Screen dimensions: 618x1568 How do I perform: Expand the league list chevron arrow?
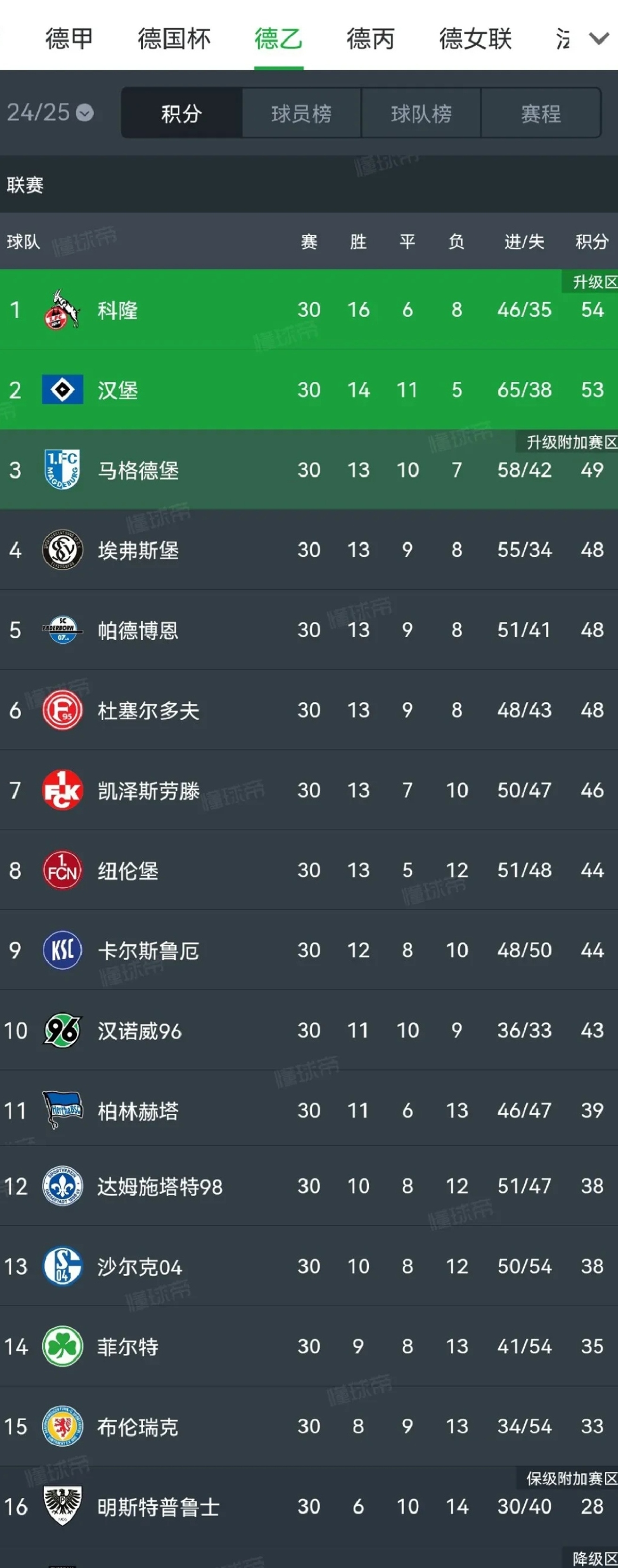point(599,39)
